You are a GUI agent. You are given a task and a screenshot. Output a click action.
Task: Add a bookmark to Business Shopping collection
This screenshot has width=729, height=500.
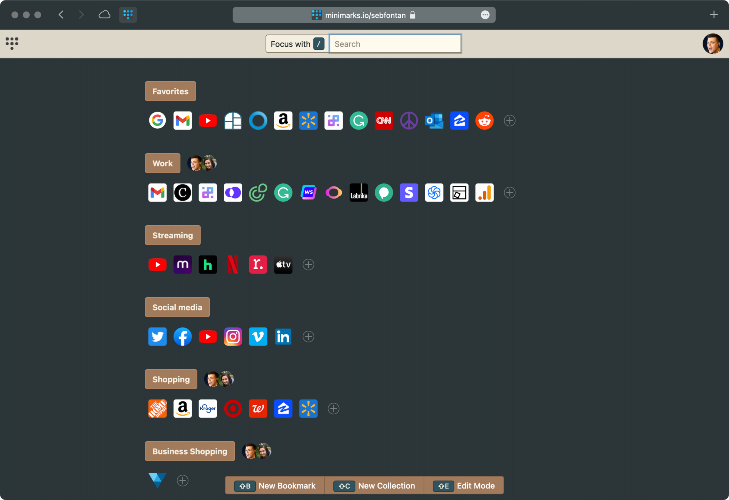click(183, 480)
